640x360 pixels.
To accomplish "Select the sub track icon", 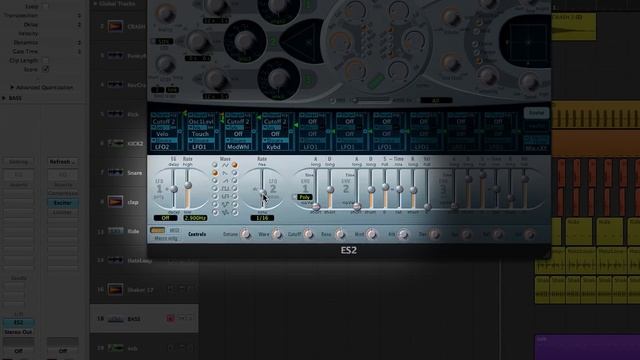I will [x=115, y=348].
